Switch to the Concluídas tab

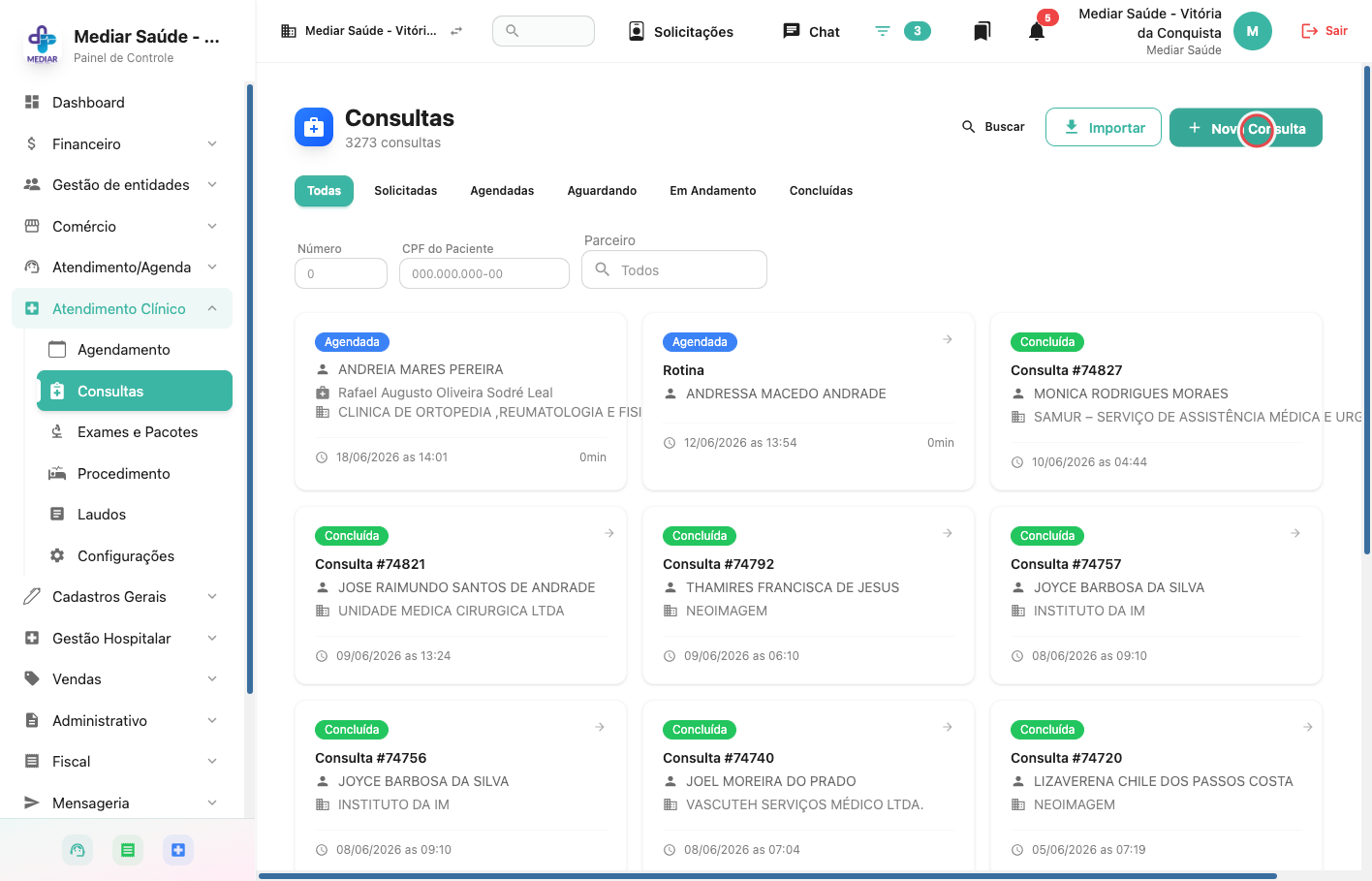pos(821,191)
